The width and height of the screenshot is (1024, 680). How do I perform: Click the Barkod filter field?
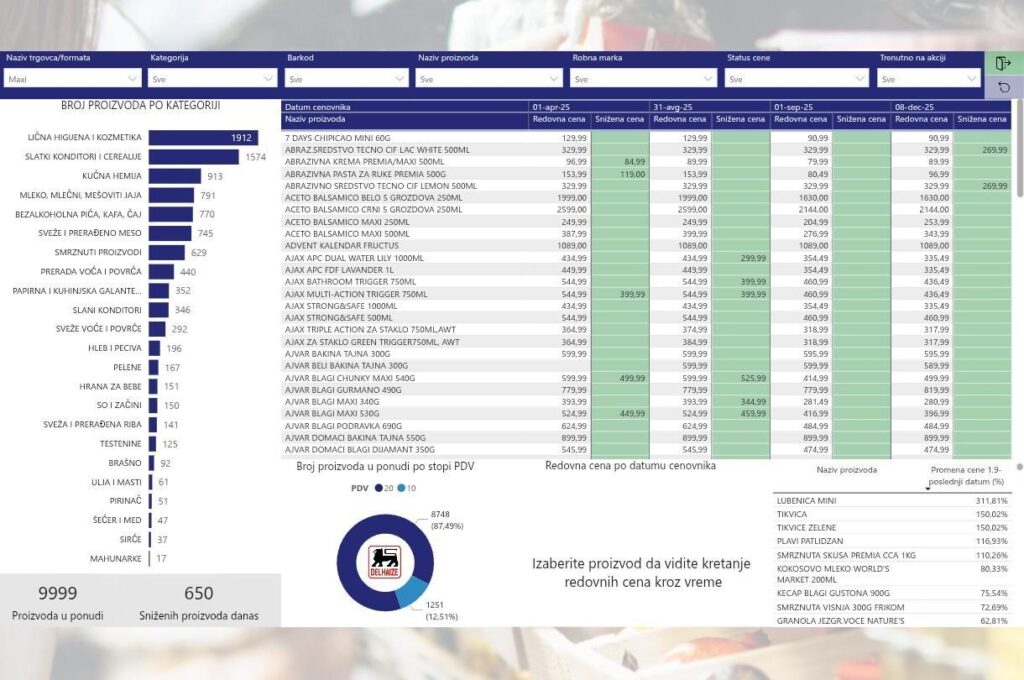point(347,78)
